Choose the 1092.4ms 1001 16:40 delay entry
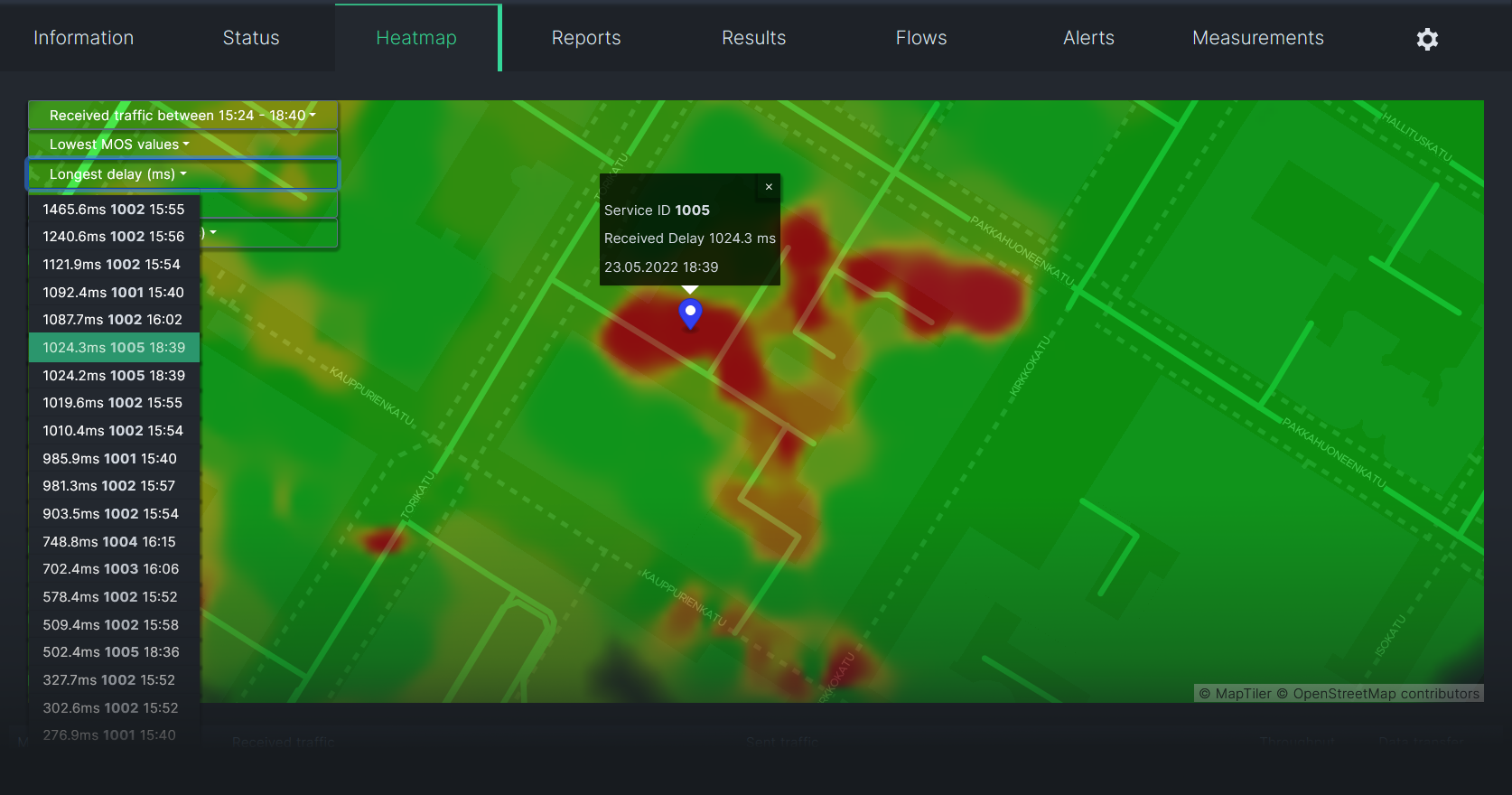Screen dimensions: 1512x795 (114, 293)
